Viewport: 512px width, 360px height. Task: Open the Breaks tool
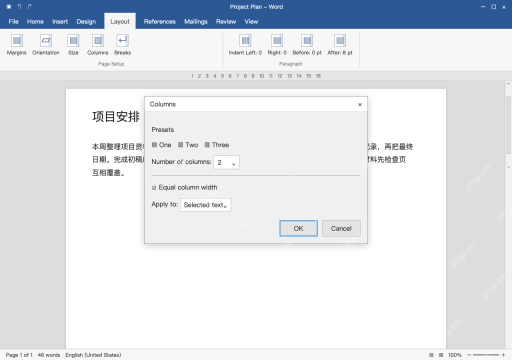[x=123, y=45]
